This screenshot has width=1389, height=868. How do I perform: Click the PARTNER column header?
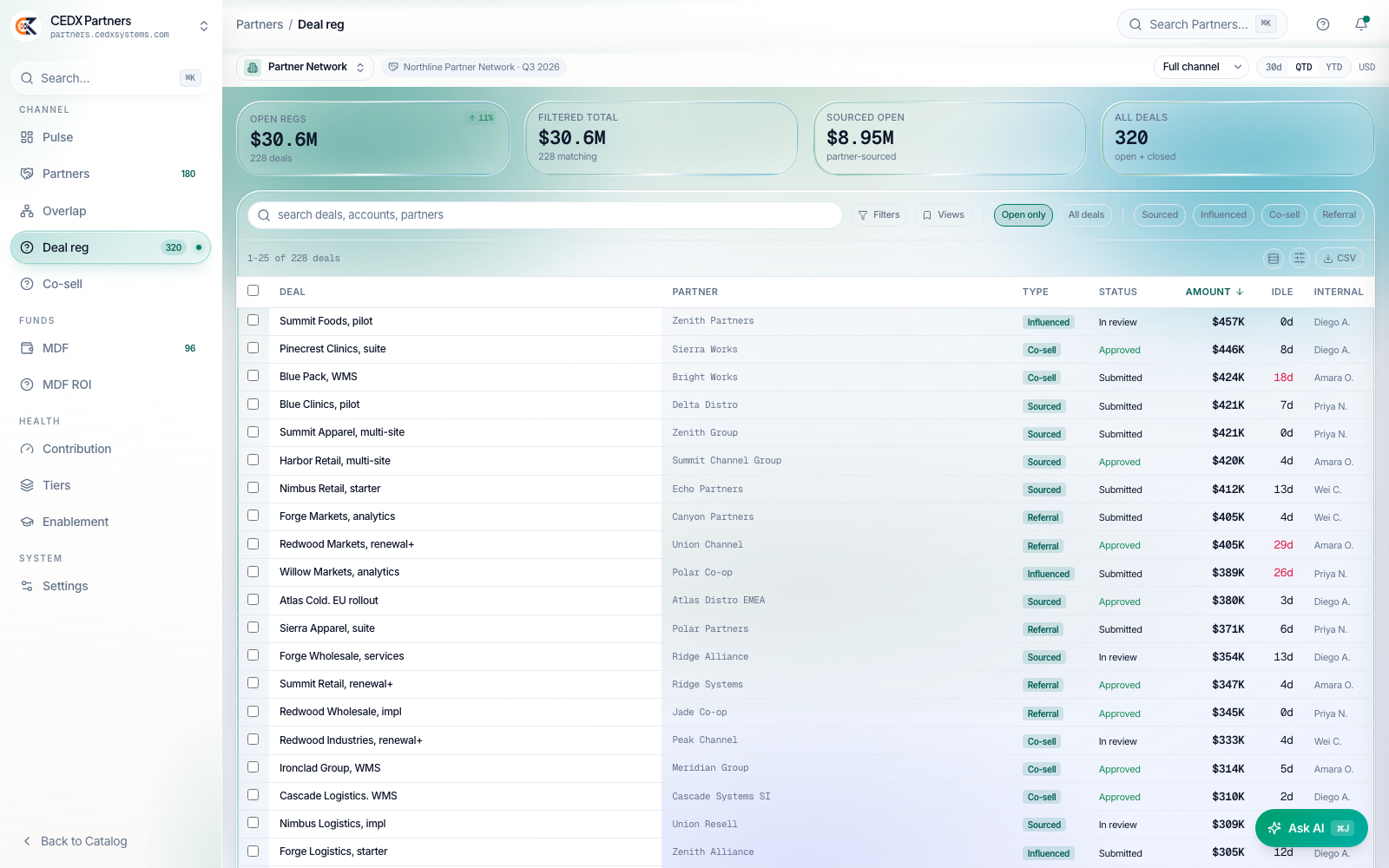pos(694,292)
